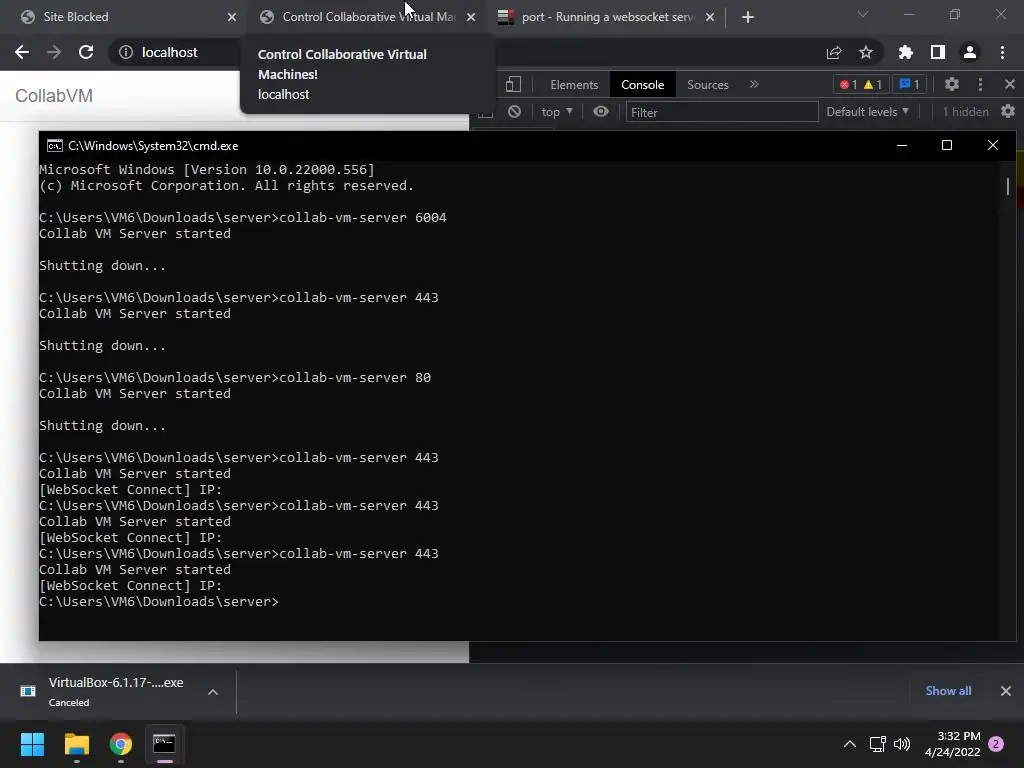Viewport: 1024px width, 768px height.
Task: Reload the localhost page
Action: (x=86, y=52)
